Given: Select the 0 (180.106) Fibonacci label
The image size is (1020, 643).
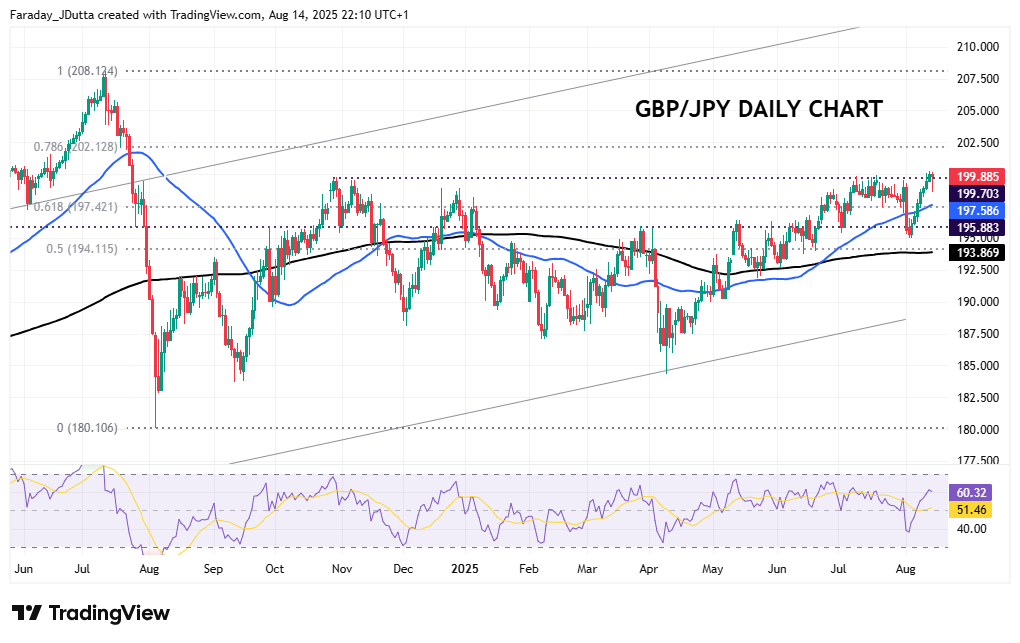Looking at the screenshot, I should [x=87, y=428].
